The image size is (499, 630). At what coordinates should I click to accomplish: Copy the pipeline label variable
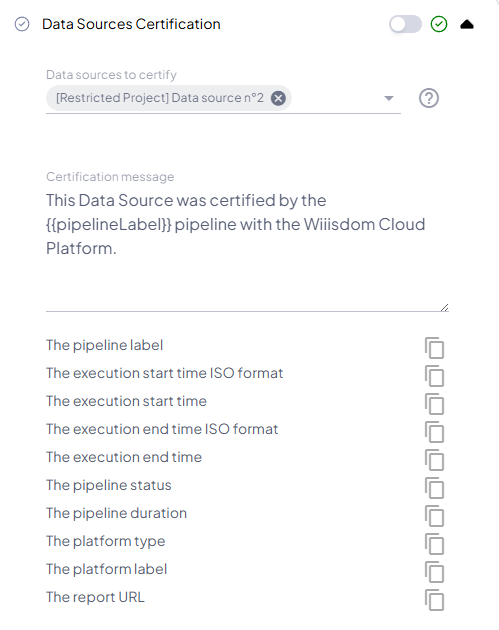(x=434, y=348)
